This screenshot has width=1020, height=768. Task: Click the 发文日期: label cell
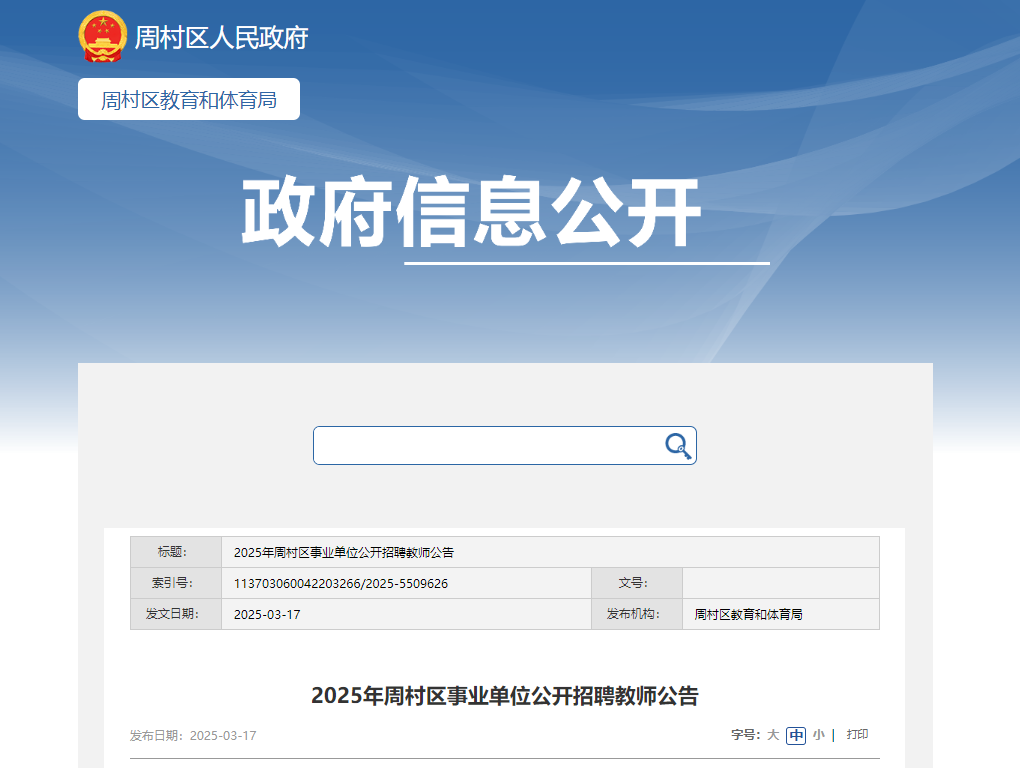pyautogui.click(x=176, y=614)
